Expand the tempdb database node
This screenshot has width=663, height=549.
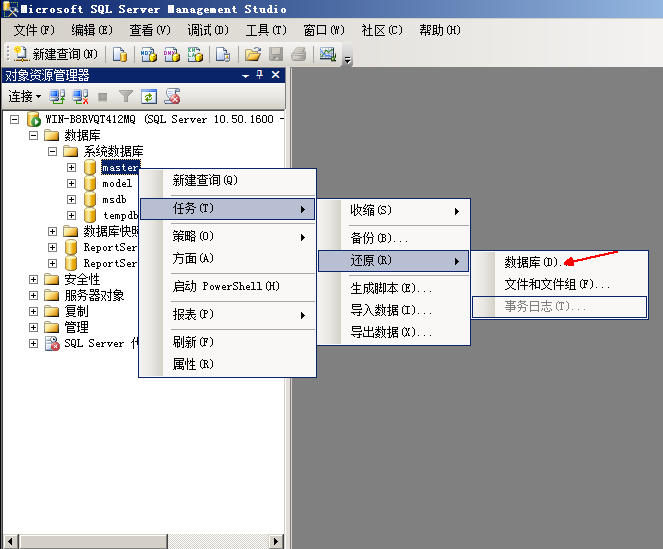pyautogui.click(x=71, y=216)
